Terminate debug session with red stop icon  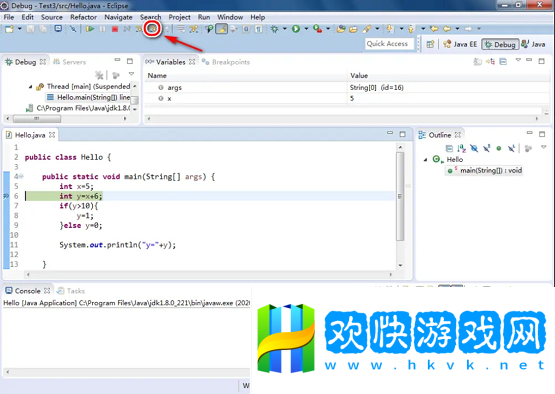(x=115, y=29)
